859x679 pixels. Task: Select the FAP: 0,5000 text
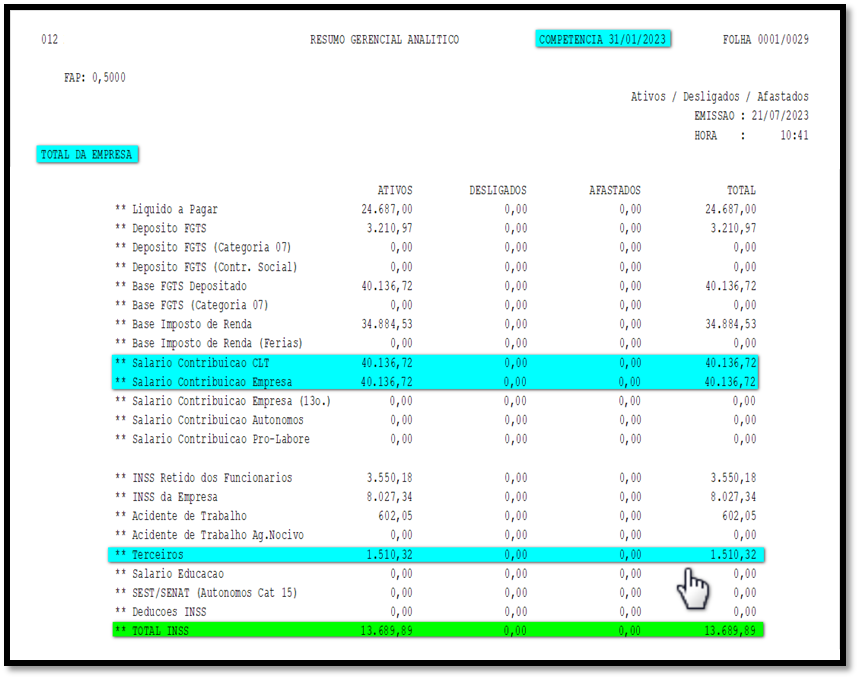(95, 78)
